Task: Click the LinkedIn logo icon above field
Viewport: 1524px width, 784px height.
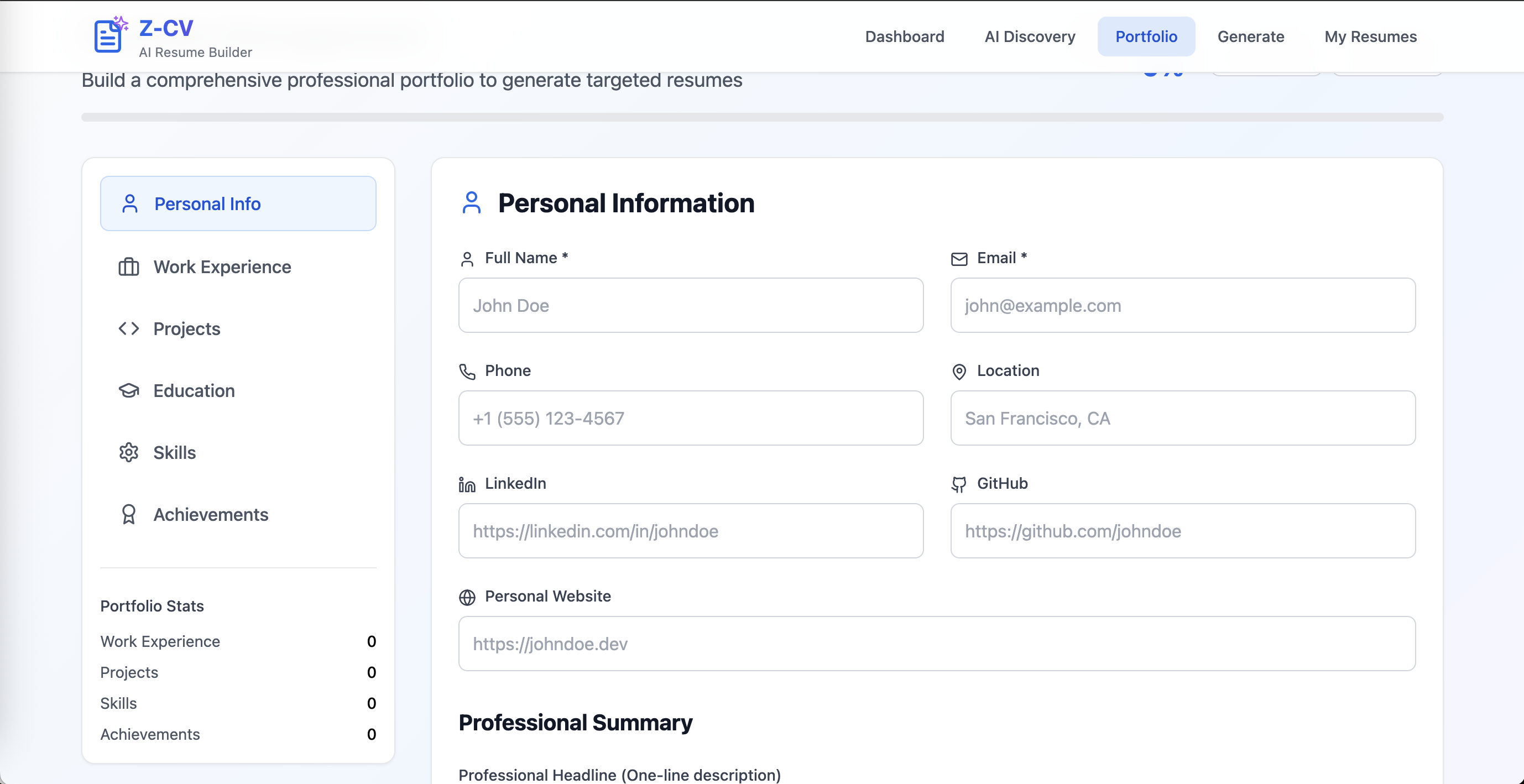Action: click(x=467, y=484)
